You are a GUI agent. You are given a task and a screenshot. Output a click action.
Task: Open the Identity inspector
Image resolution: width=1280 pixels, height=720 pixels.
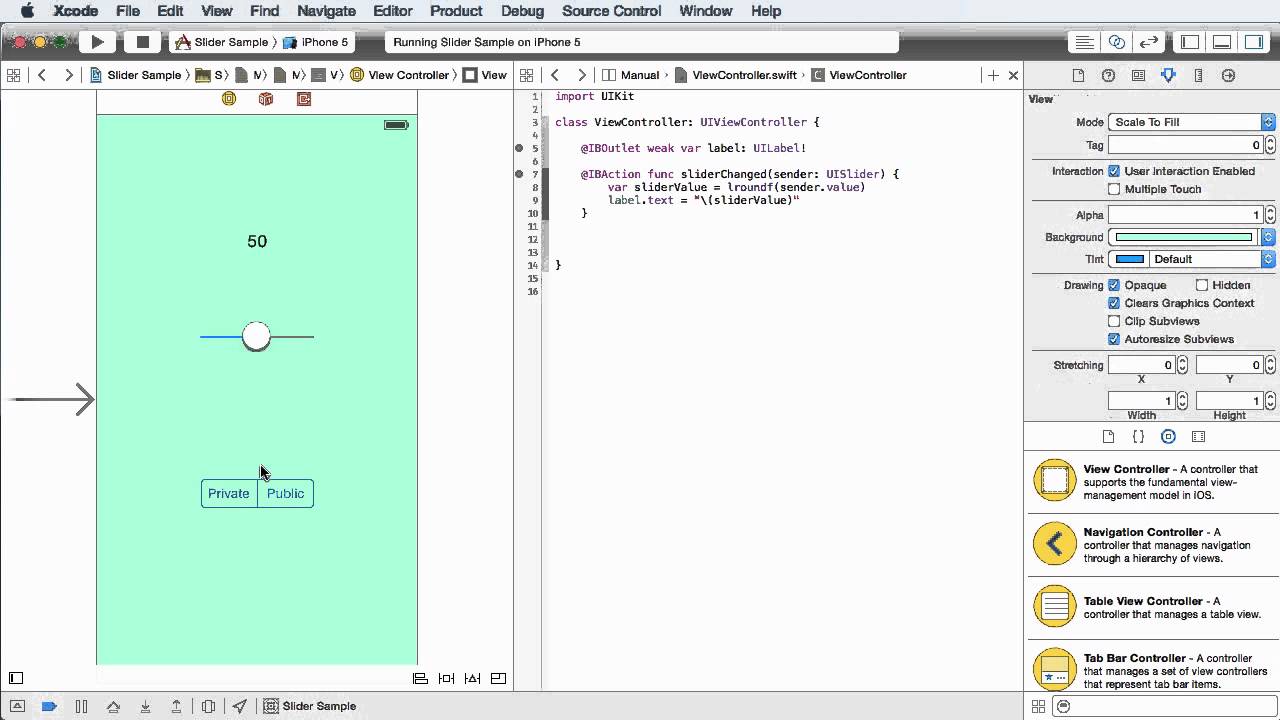[1138, 75]
